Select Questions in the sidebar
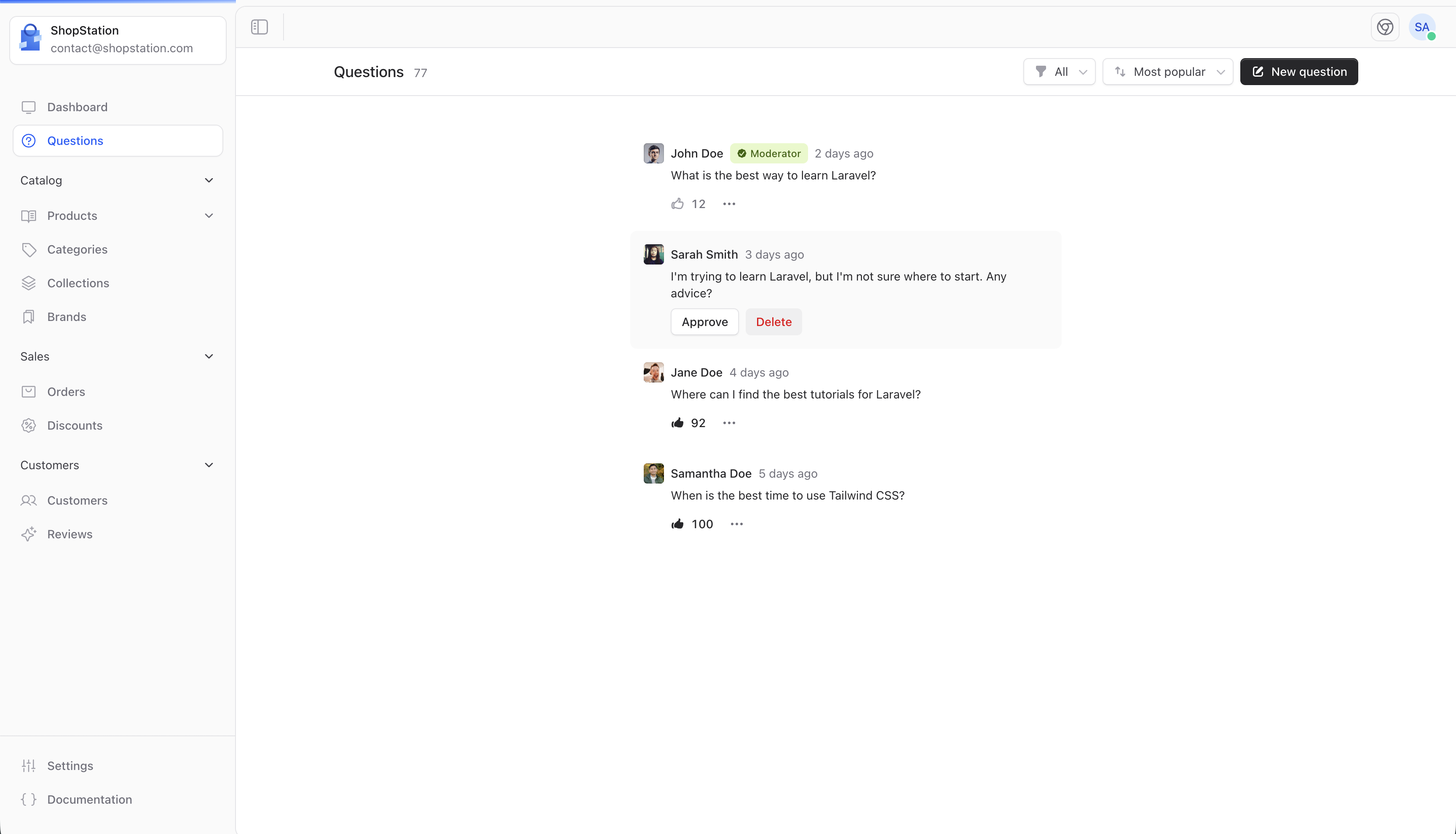The height and width of the screenshot is (834, 1456). coord(118,141)
